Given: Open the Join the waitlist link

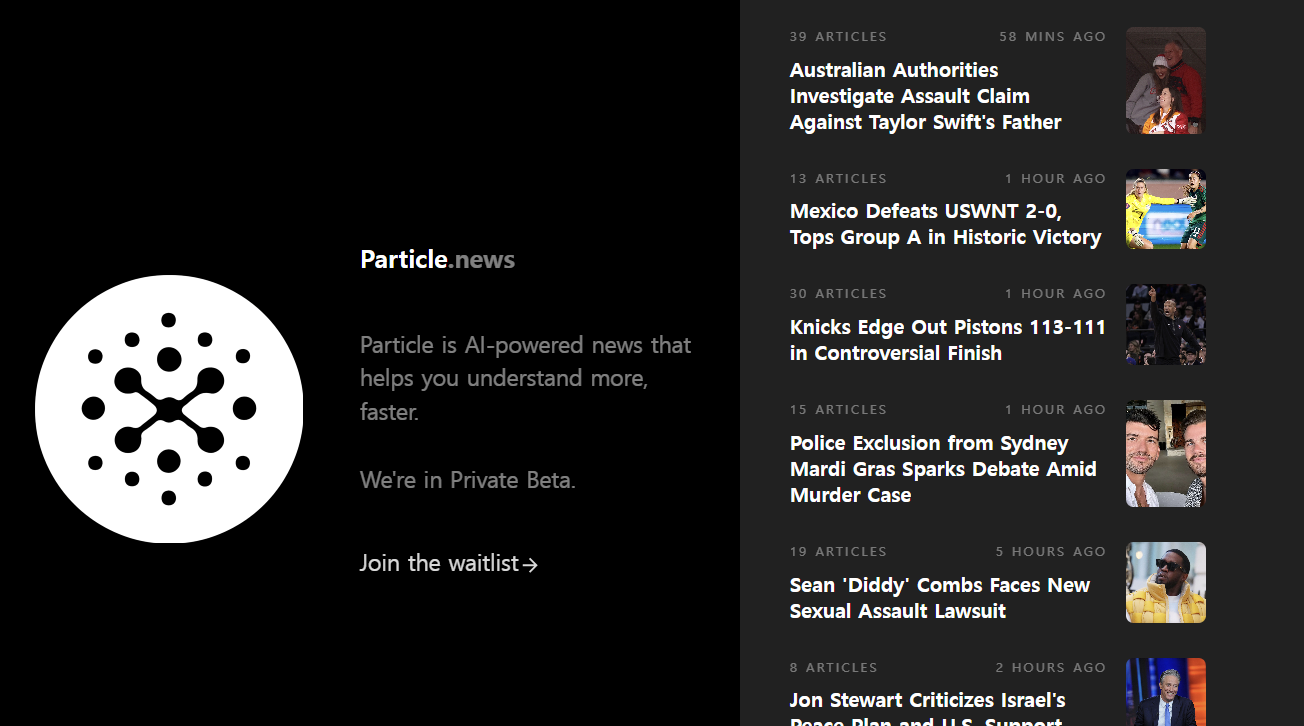Looking at the screenshot, I should pos(439,564).
